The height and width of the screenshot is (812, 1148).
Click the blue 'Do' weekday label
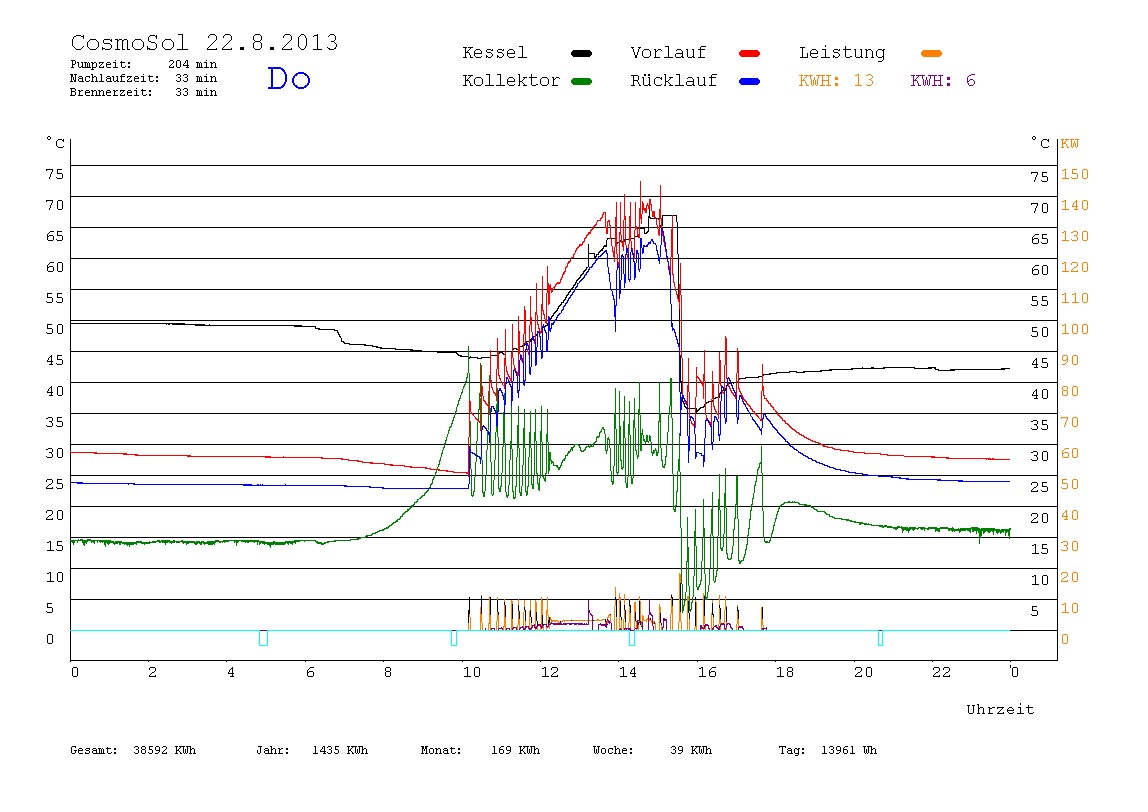pos(288,78)
